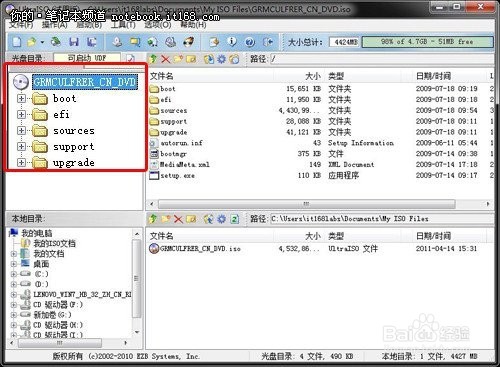Click the New blank image icon
This screenshot has width=500, height=367.
point(16,42)
